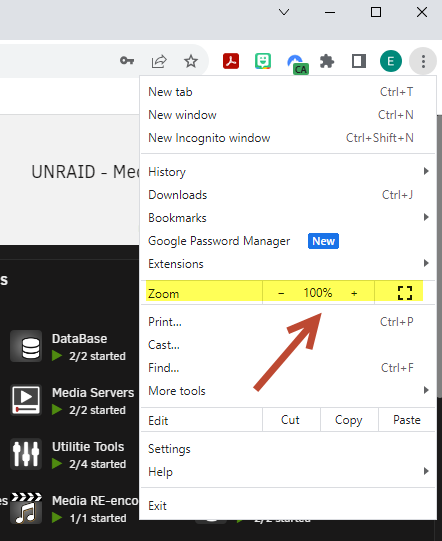442x541 pixels.
Task: Select New tab menu entry
Action: (x=288, y=92)
